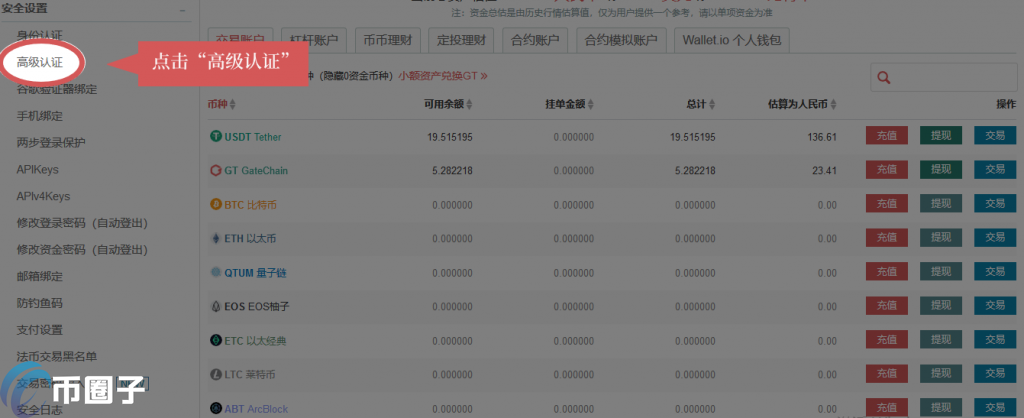
Task: Click 充值 for ETH 以太币
Action: pos(886,238)
